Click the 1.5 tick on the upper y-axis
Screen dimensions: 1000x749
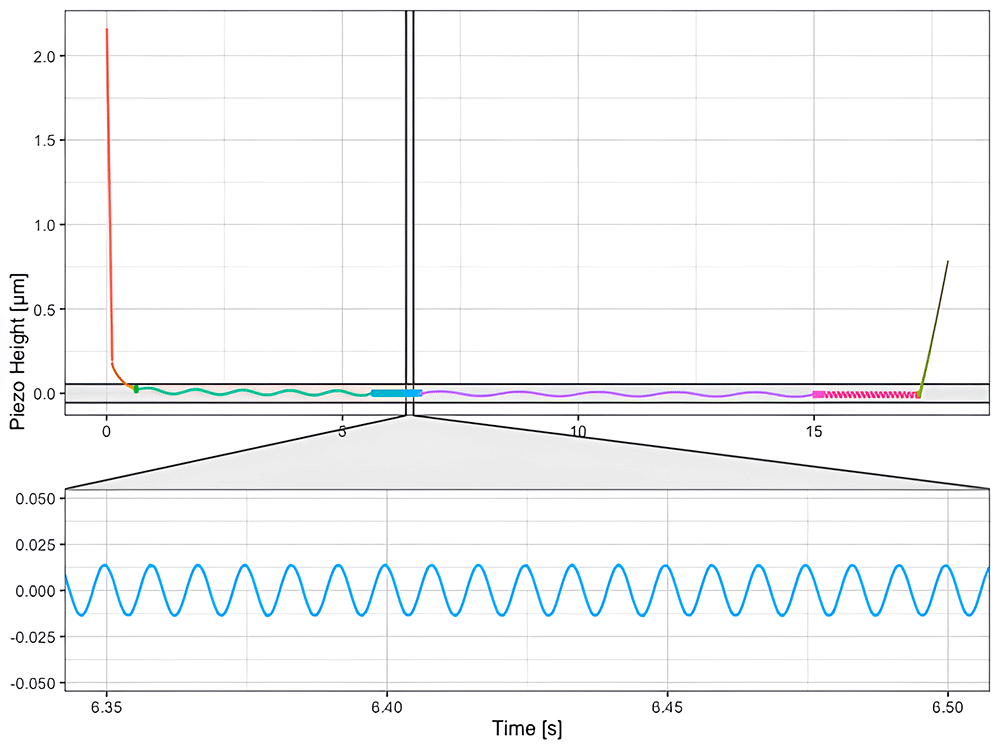(x=45, y=140)
